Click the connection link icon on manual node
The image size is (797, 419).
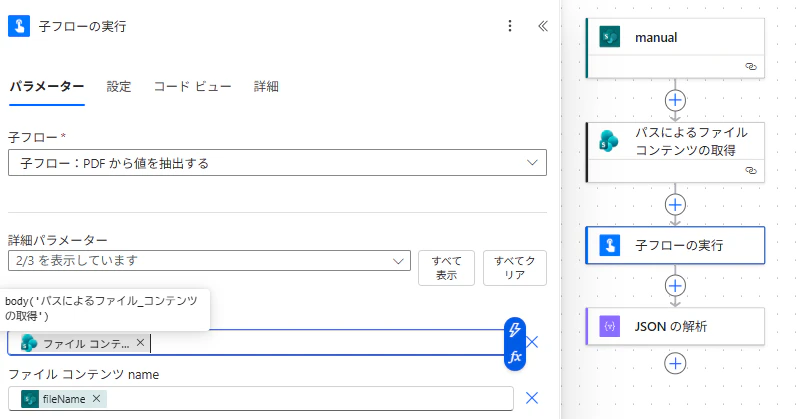click(751, 67)
